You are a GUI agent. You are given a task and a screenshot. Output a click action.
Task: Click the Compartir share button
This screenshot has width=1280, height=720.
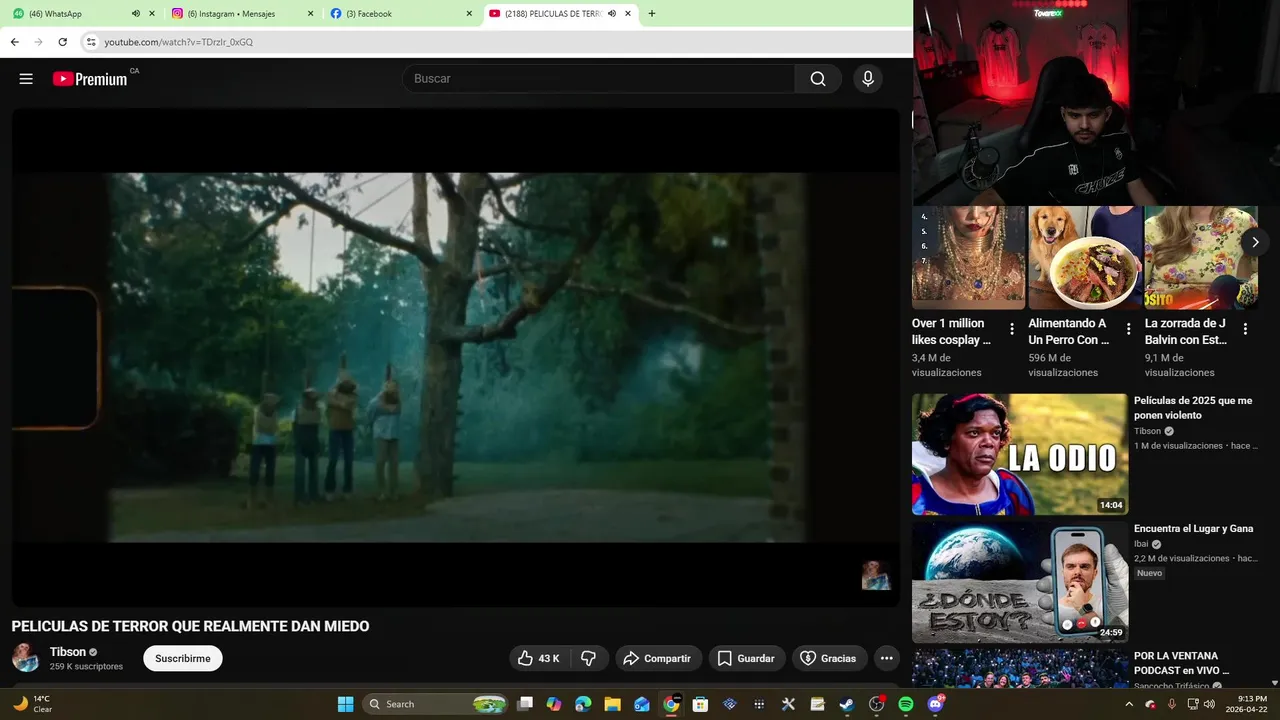click(x=658, y=658)
